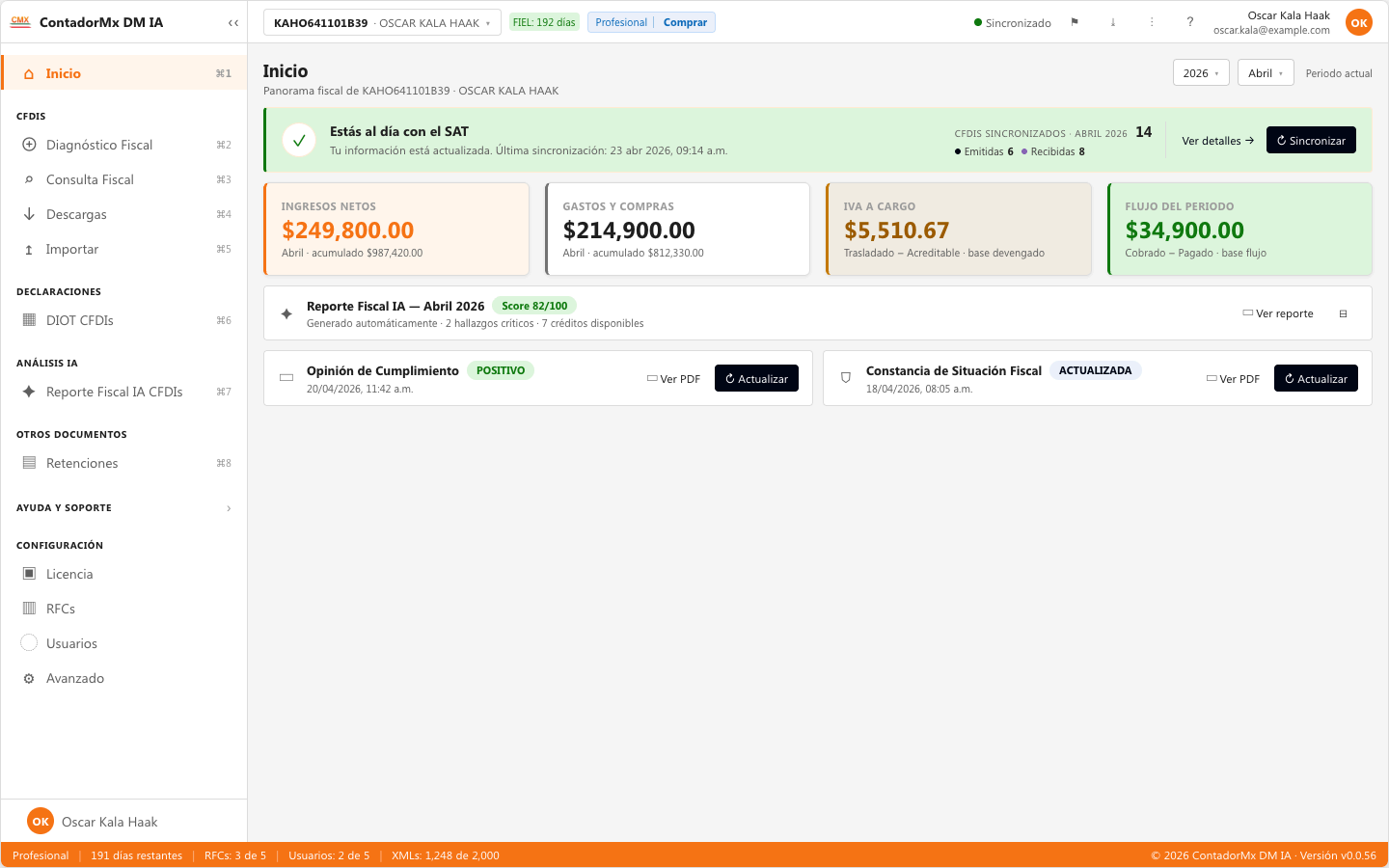This screenshot has width=1389, height=868.
Task: Click the Sincronizado status indicator
Action: click(x=1013, y=23)
